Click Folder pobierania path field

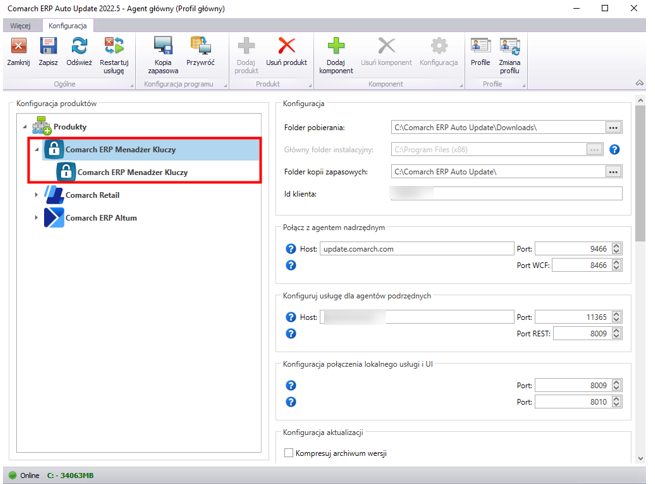[x=498, y=127]
